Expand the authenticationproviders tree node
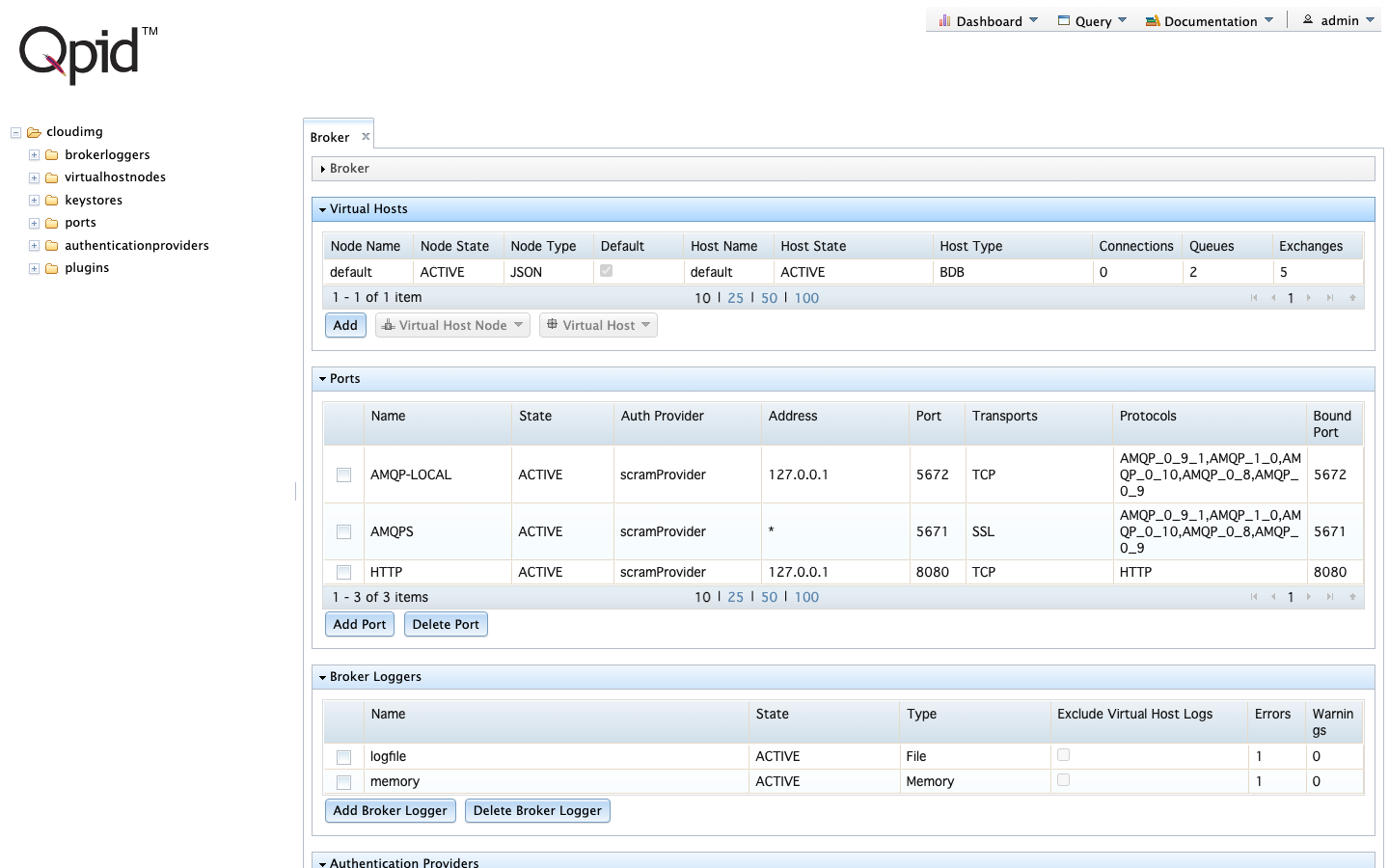 pyautogui.click(x=34, y=246)
